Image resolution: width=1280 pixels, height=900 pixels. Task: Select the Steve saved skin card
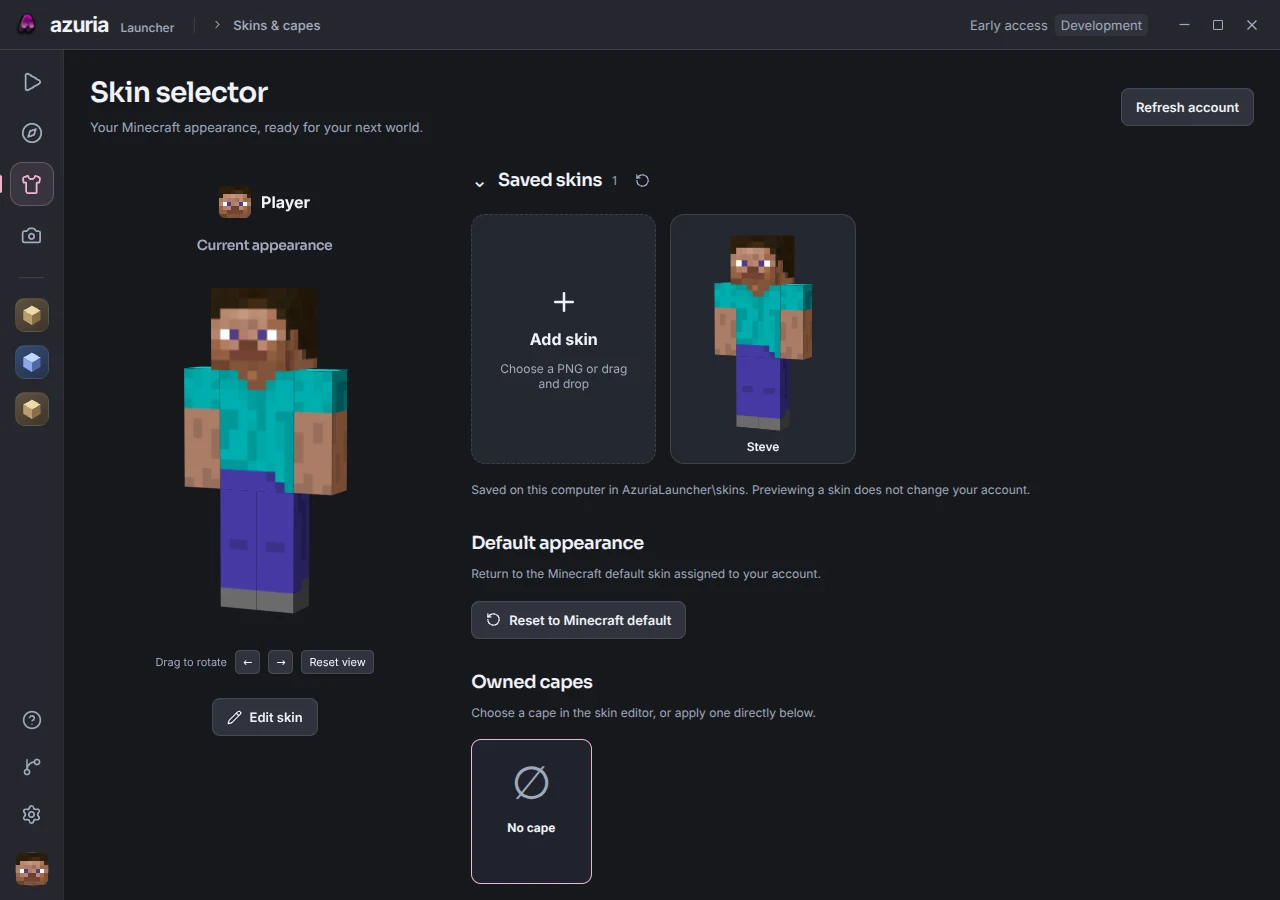click(x=763, y=339)
